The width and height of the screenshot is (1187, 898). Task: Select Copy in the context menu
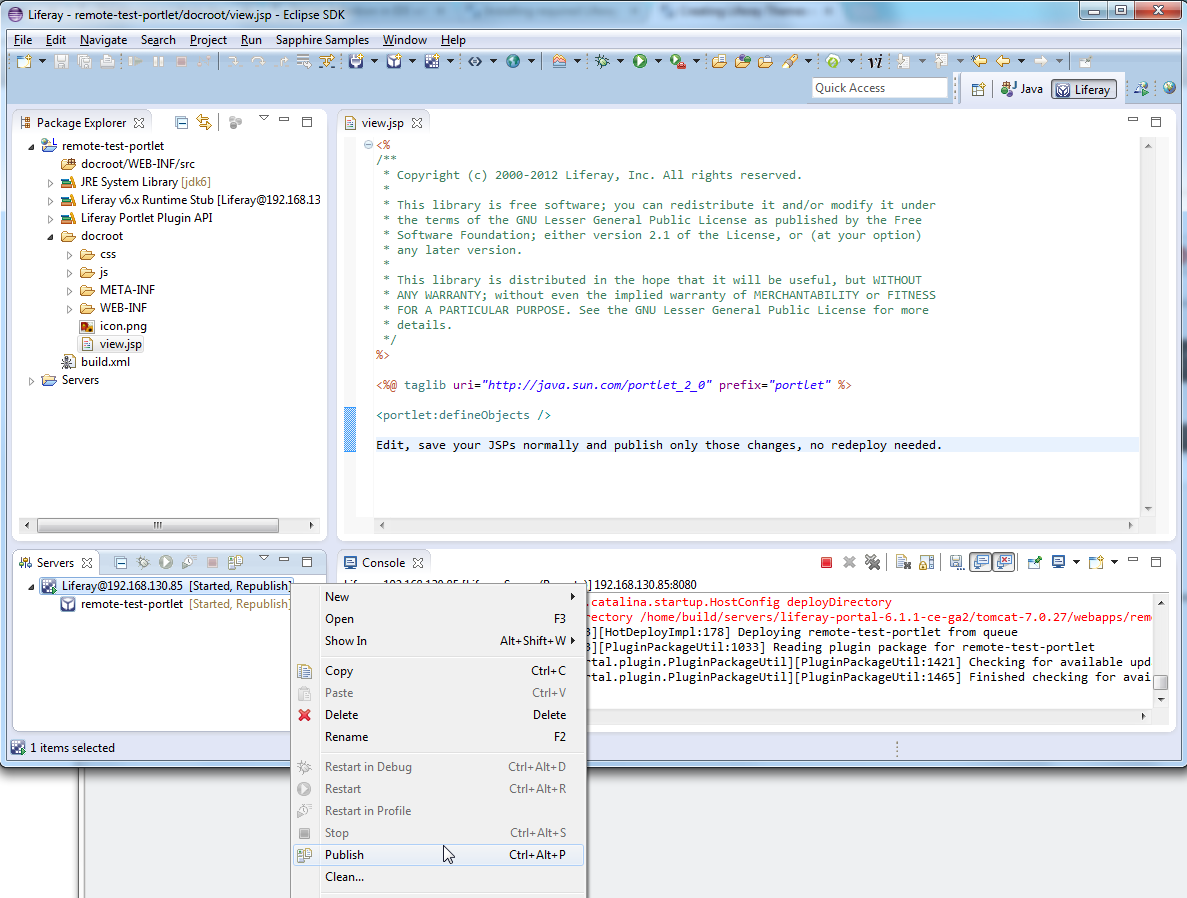tap(438, 671)
